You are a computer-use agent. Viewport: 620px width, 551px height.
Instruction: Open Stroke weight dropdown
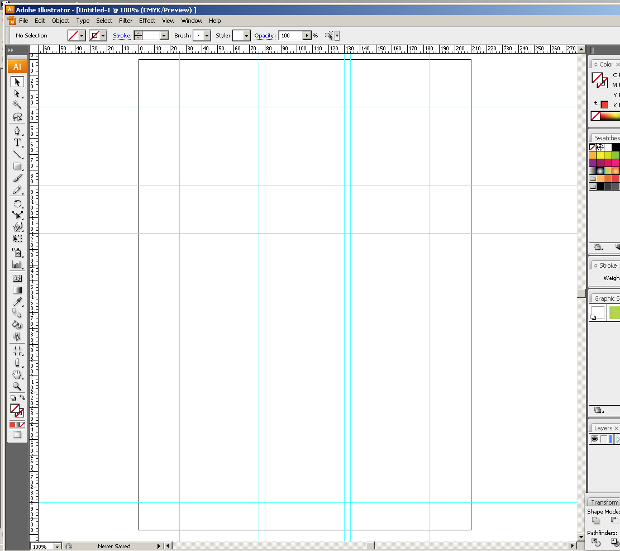click(x=164, y=36)
